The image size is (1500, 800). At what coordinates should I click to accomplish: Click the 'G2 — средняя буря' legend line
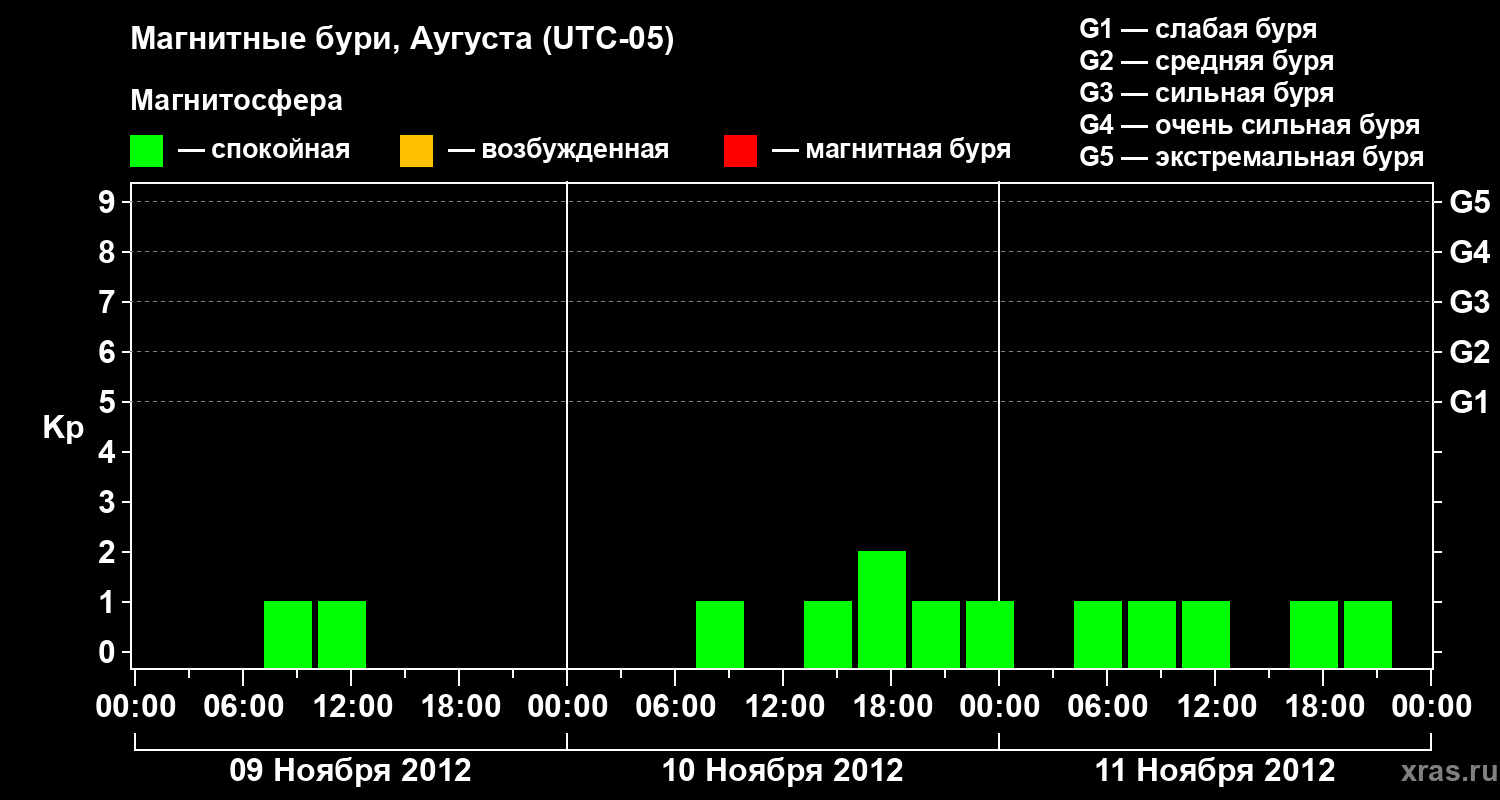(x=1206, y=61)
